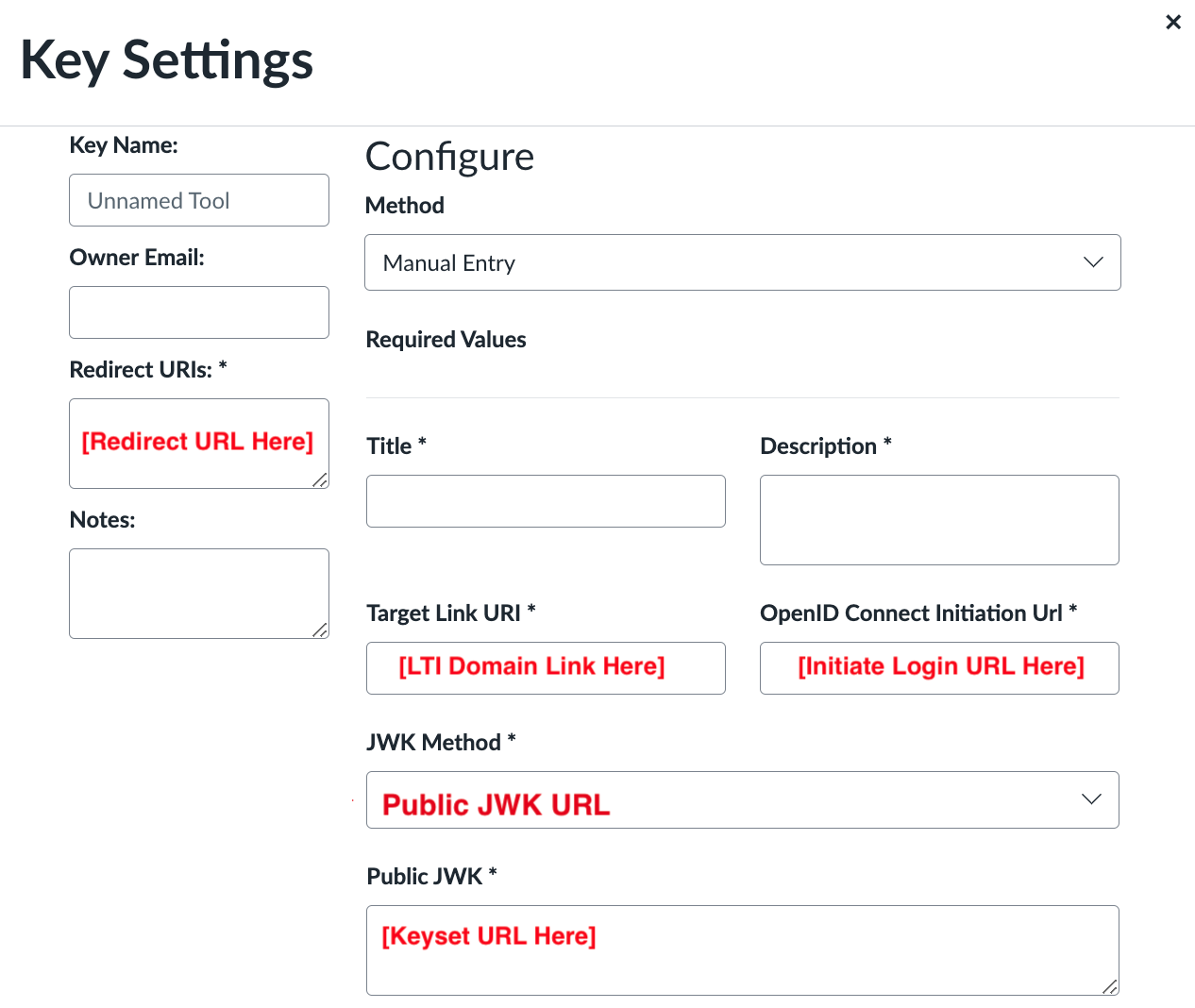Image resolution: width=1195 pixels, height=1008 pixels.
Task: Open the Method dropdown showing Manual Entry
Action: point(742,262)
